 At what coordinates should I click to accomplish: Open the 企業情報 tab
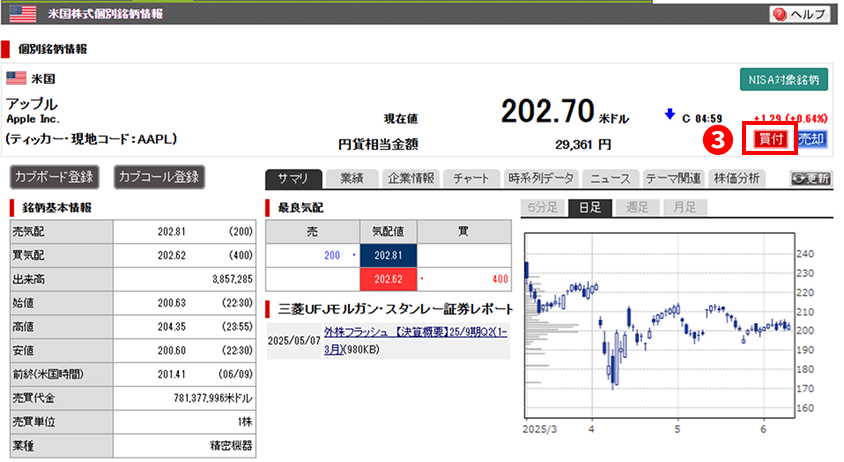(409, 179)
